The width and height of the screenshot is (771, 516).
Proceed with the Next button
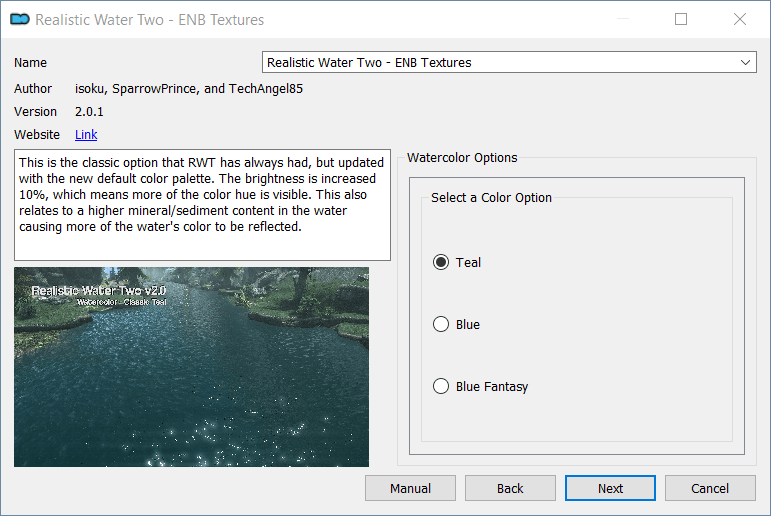(610, 488)
